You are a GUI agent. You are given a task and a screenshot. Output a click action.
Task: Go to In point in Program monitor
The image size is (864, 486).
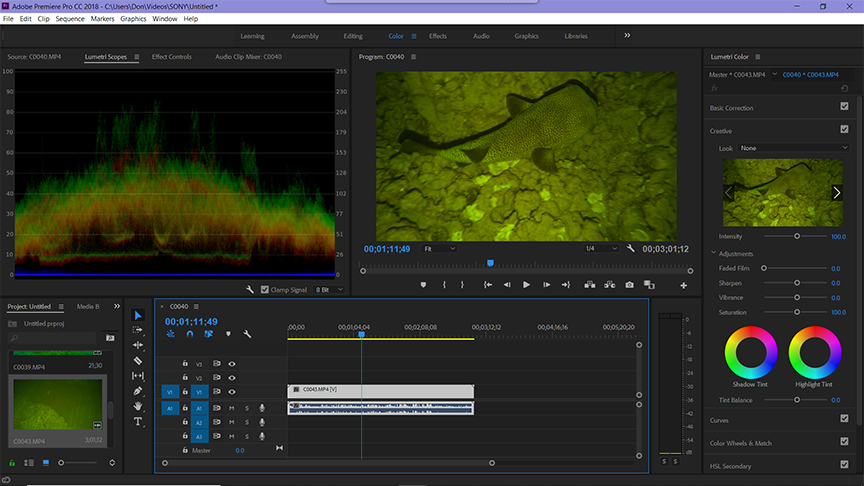[x=488, y=285]
